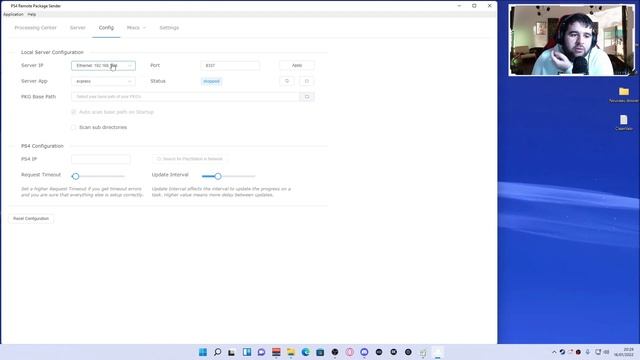
Task: Open the Settings tab
Action: [x=169, y=28]
